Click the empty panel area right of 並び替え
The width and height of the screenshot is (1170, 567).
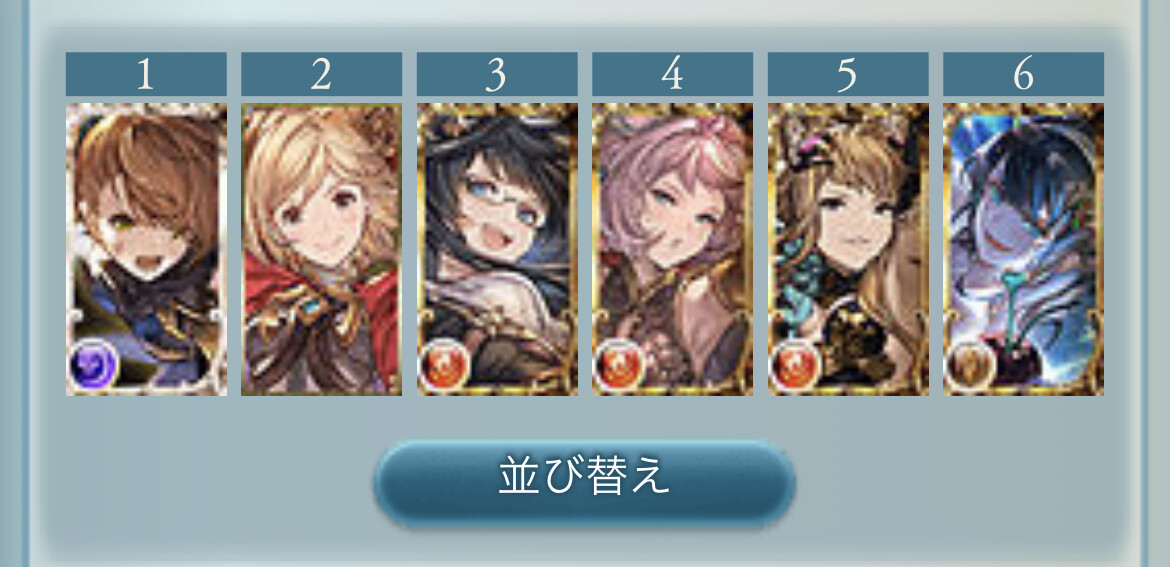[x=963, y=481]
